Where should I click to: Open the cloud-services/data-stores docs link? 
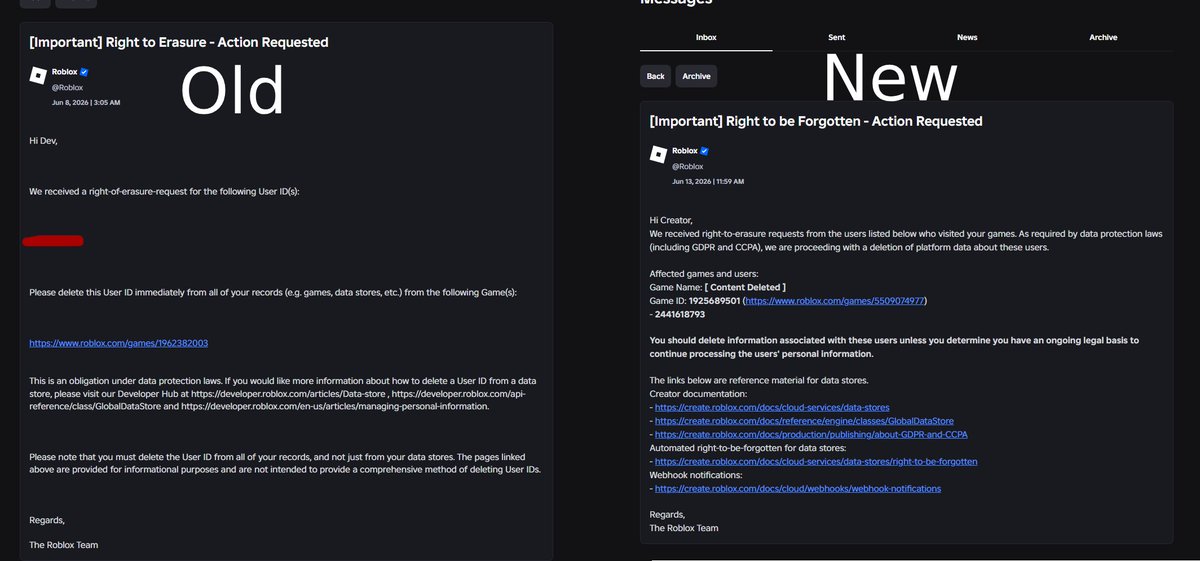tap(772, 408)
